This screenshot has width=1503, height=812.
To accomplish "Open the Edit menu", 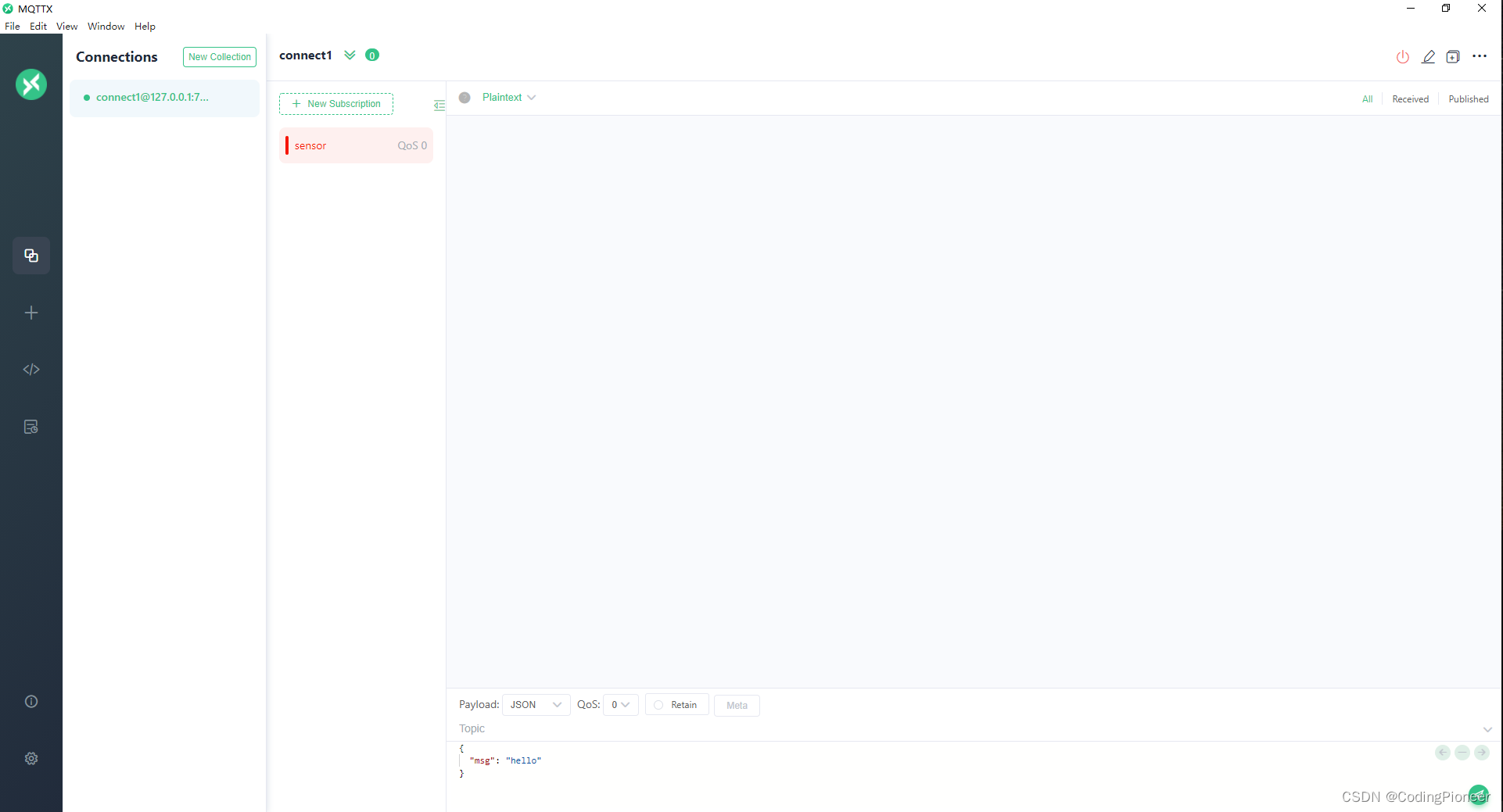I will point(38,27).
